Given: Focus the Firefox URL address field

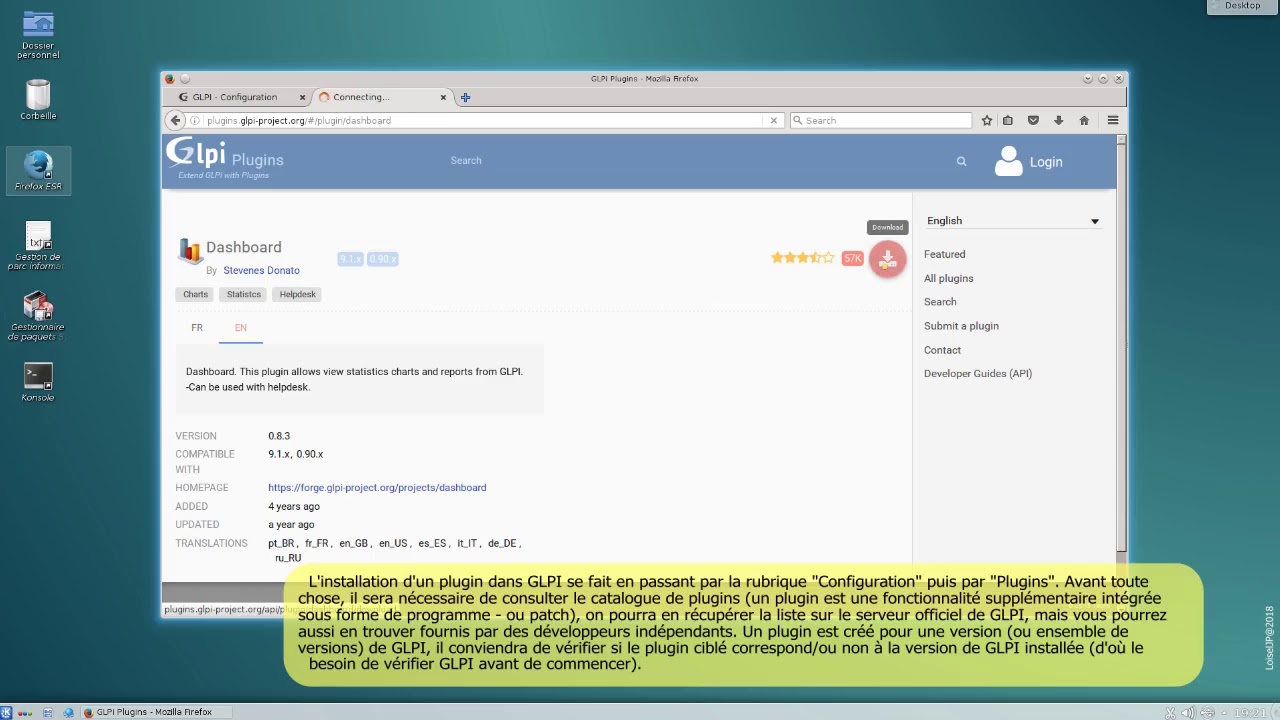Looking at the screenshot, I should click(x=484, y=120).
